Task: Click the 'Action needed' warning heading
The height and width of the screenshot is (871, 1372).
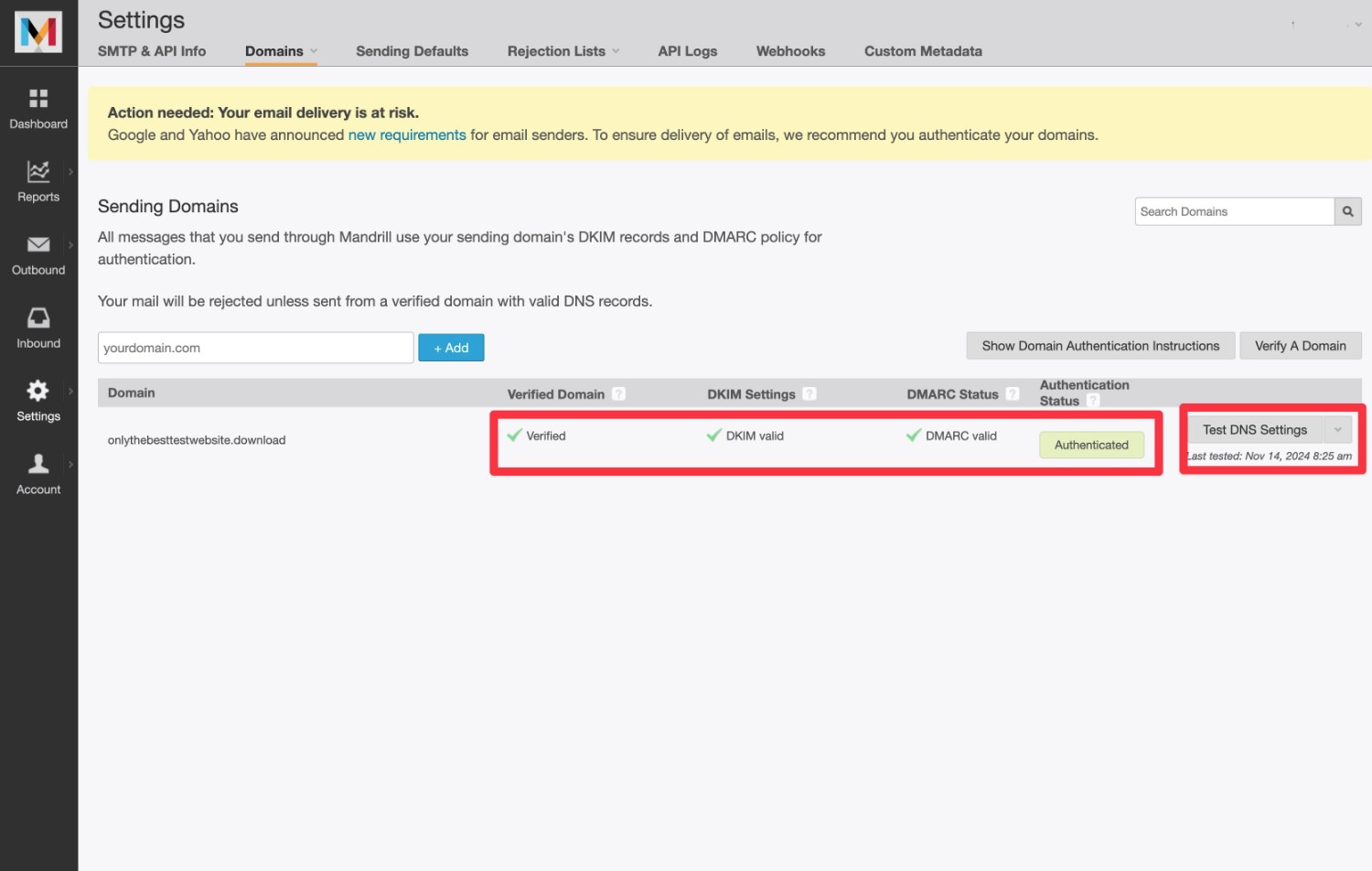Action: click(263, 113)
